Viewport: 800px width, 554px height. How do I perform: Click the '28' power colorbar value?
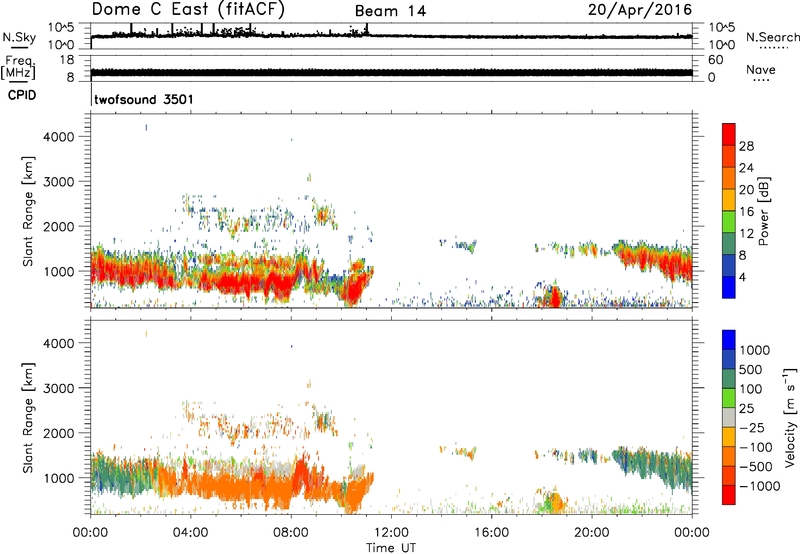[x=746, y=146]
